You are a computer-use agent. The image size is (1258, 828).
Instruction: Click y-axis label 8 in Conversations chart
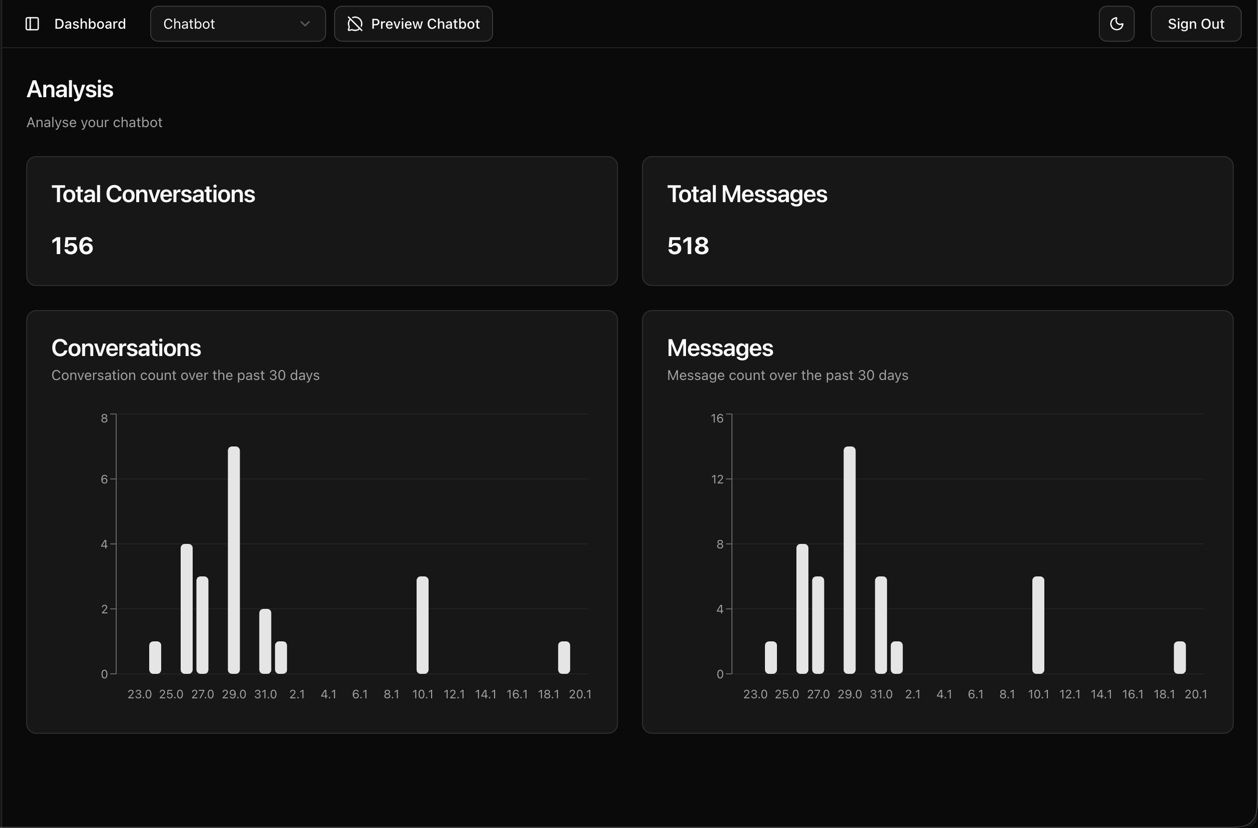coord(104,418)
